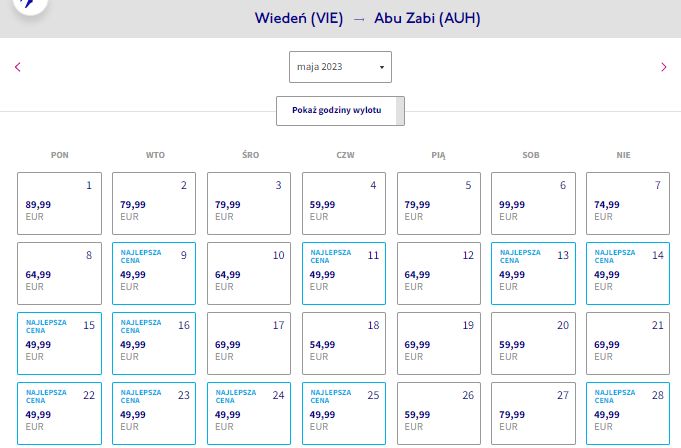Screen dimensions: 681x448
Task: Pick May 9 best price 49,99 EUR
Action: 154,273
